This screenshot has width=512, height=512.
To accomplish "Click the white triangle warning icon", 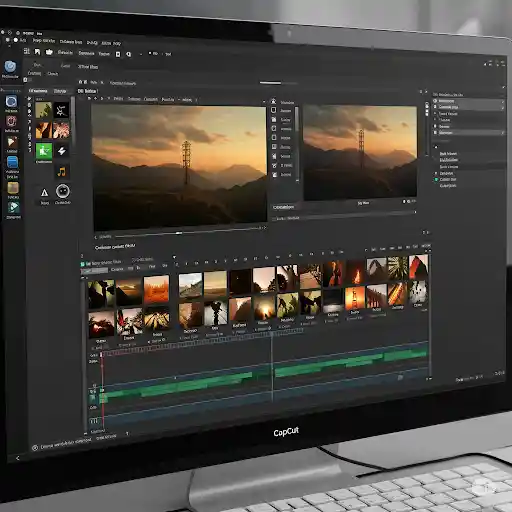I will coord(44,193).
